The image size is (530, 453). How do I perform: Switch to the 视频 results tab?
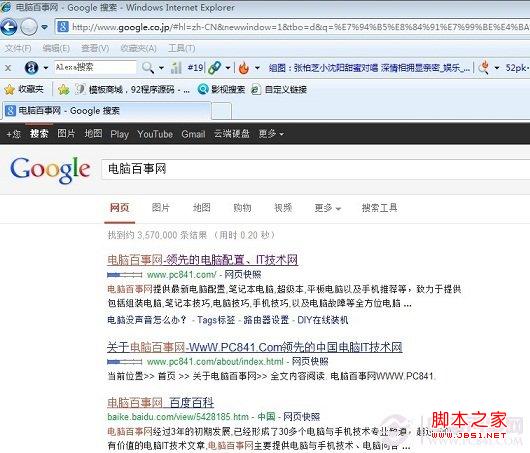tap(283, 208)
